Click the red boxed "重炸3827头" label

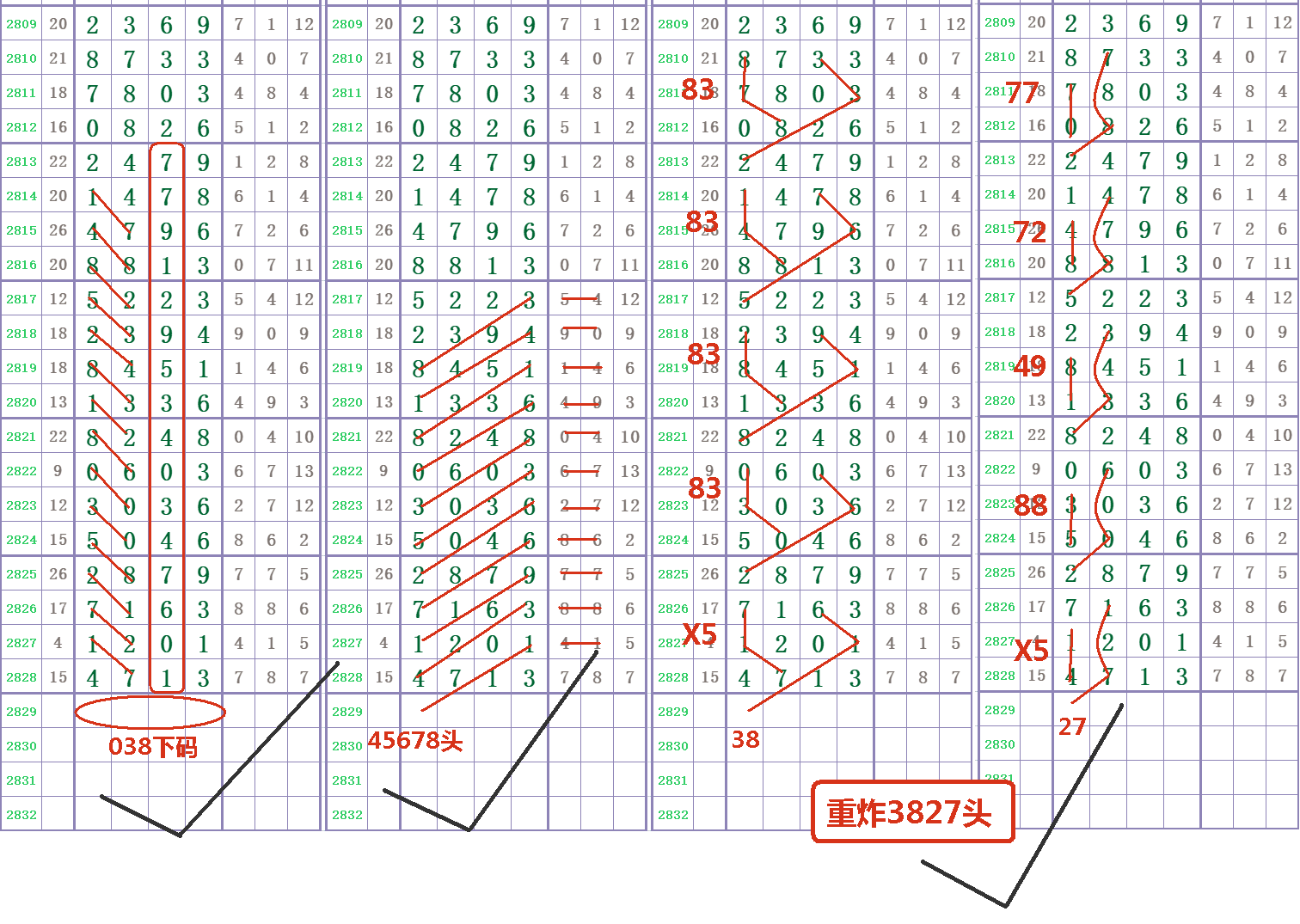tap(911, 812)
